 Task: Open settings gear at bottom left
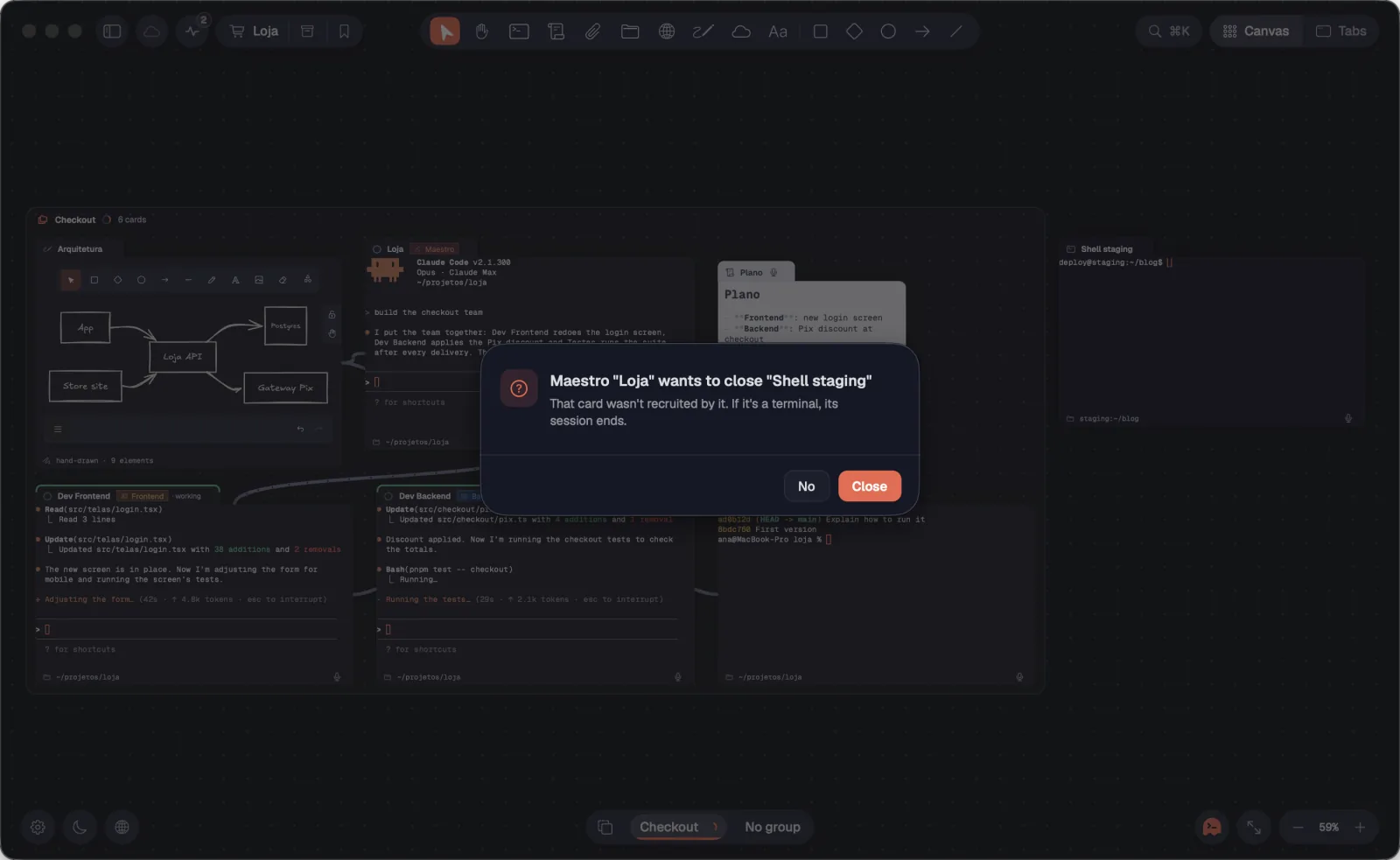coord(38,827)
